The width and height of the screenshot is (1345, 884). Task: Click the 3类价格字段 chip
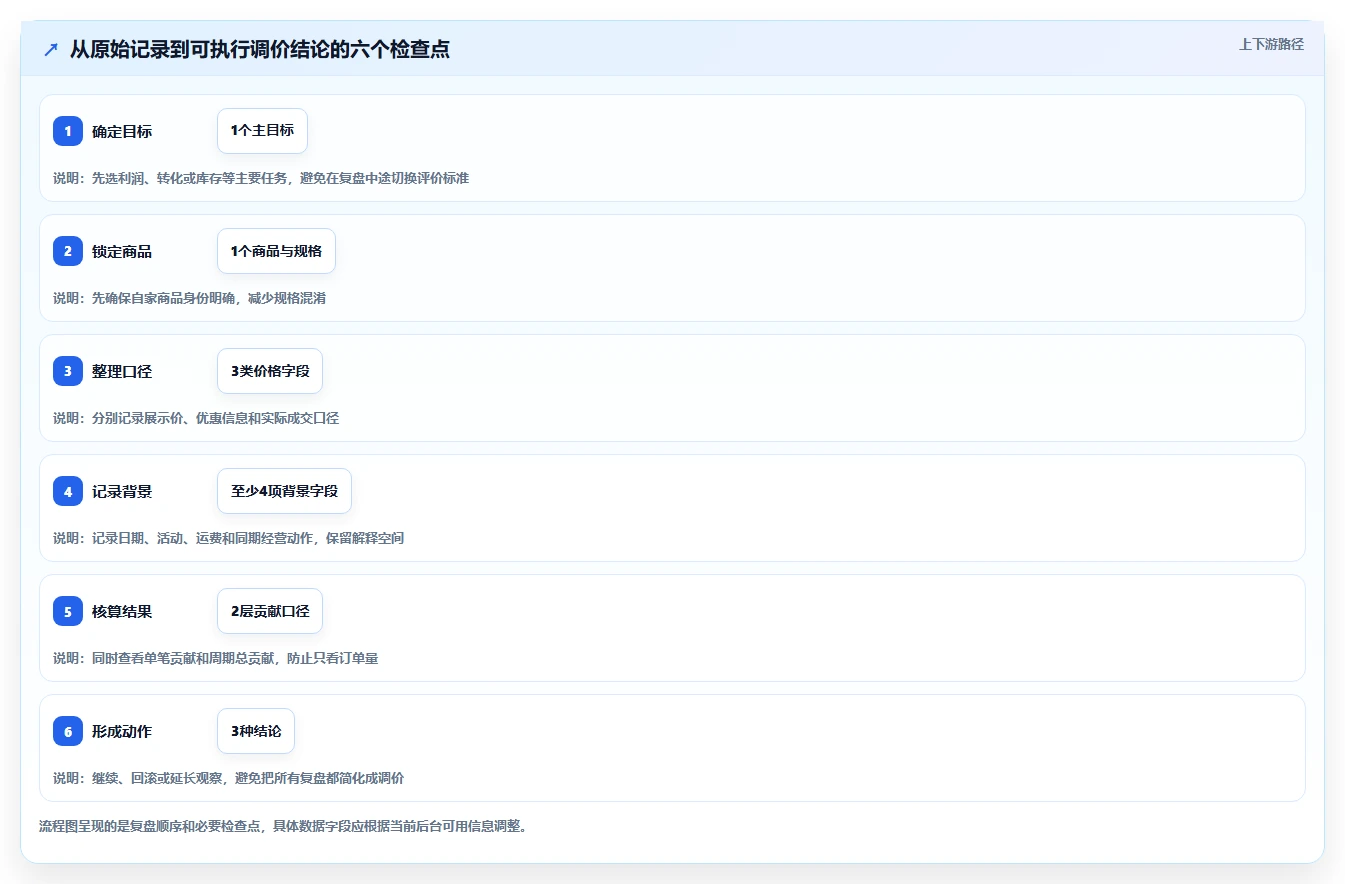point(270,371)
